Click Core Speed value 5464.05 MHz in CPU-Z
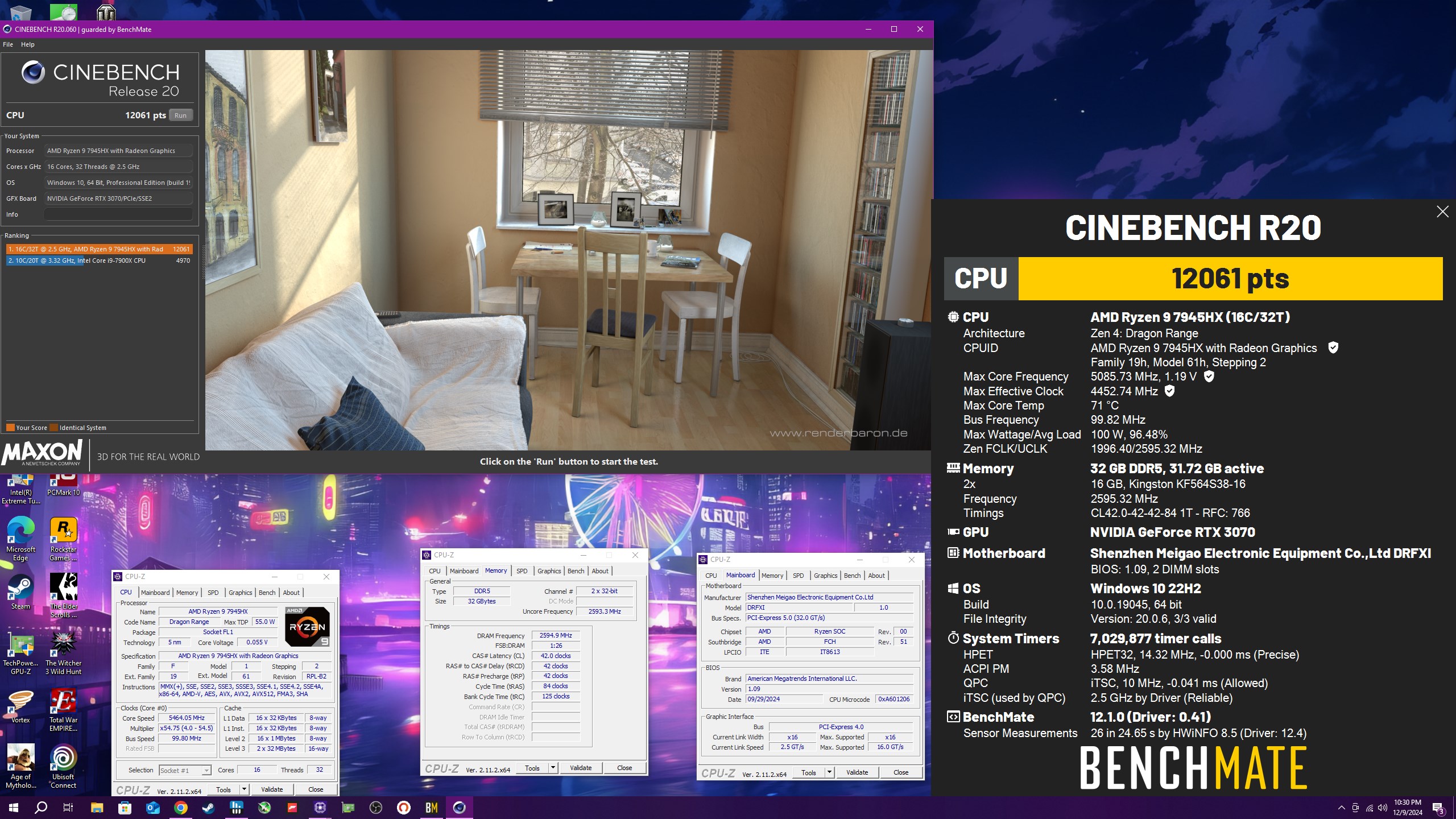1456x819 pixels. [x=187, y=718]
